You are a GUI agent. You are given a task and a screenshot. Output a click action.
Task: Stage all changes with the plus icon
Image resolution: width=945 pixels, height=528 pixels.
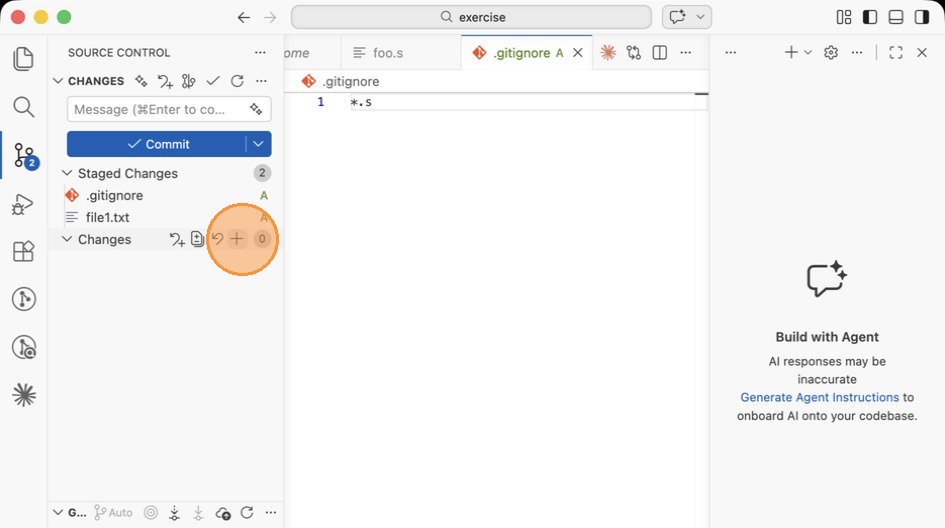[237, 239]
